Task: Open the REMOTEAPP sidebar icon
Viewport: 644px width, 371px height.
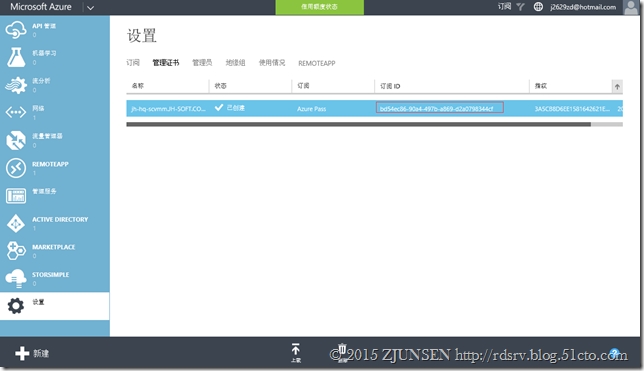Action: click(x=16, y=168)
